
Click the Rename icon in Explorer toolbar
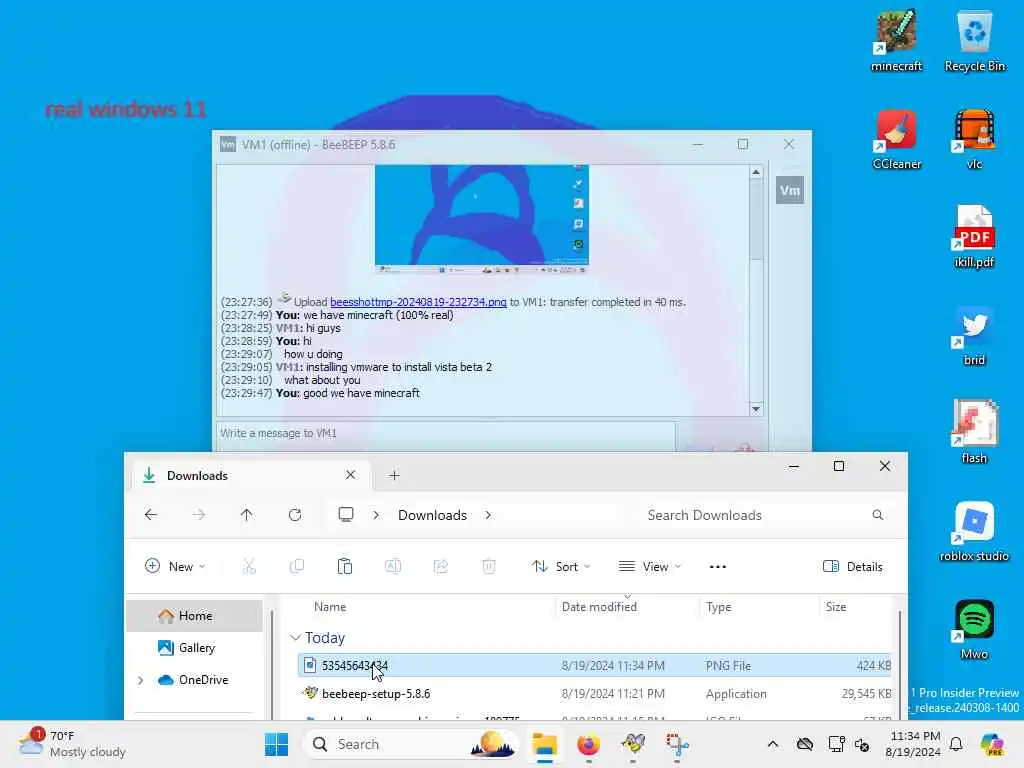(392, 566)
